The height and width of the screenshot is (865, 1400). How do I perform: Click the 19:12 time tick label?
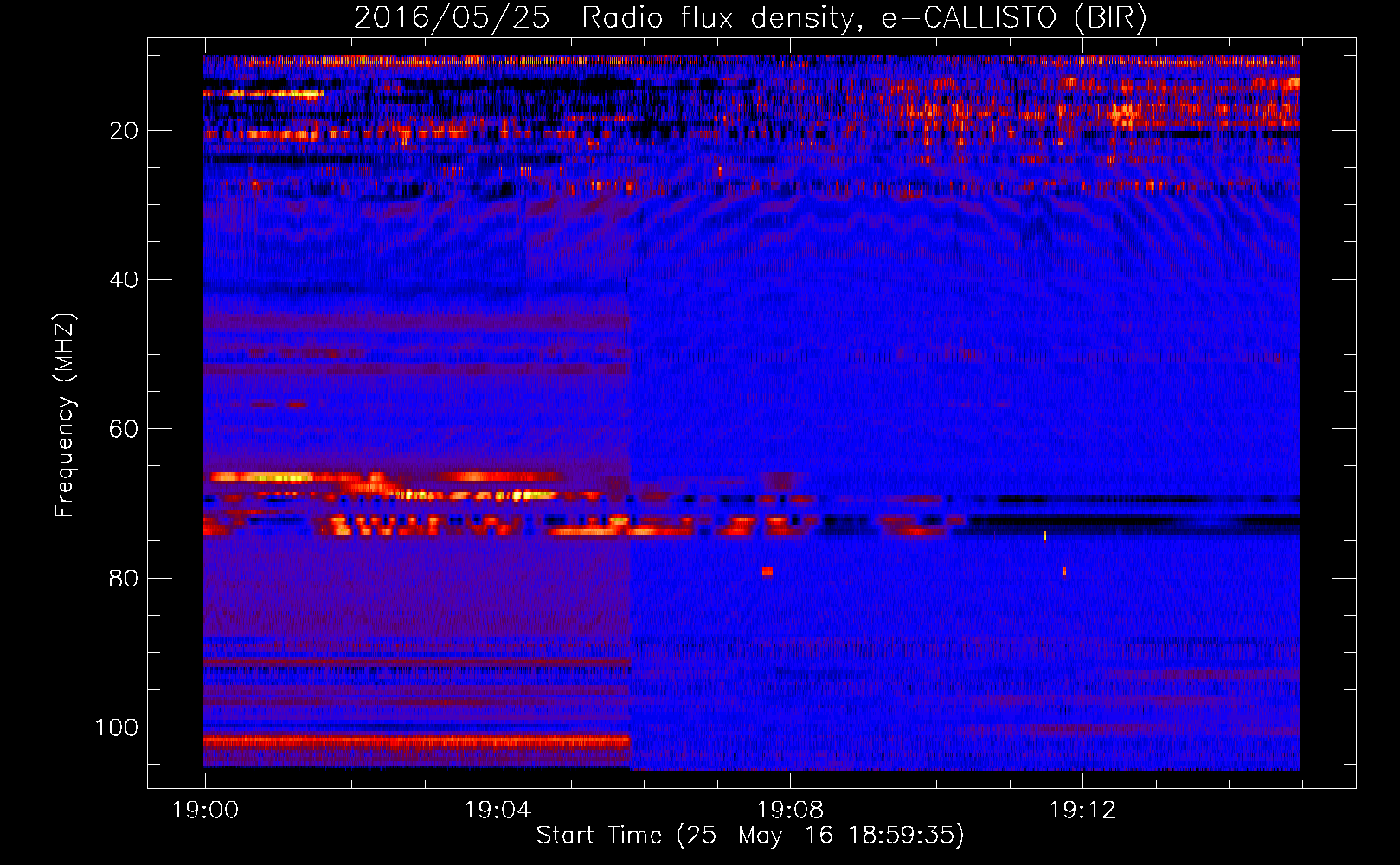1082,810
